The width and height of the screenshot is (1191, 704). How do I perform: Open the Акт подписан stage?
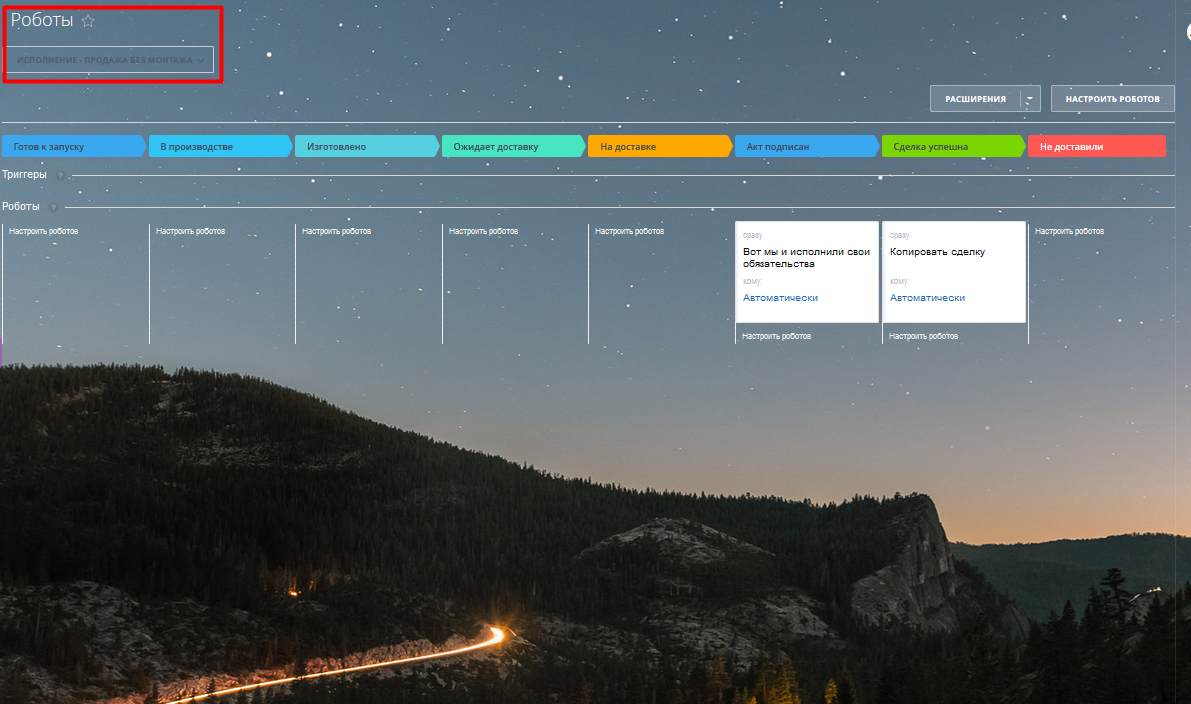coord(805,147)
